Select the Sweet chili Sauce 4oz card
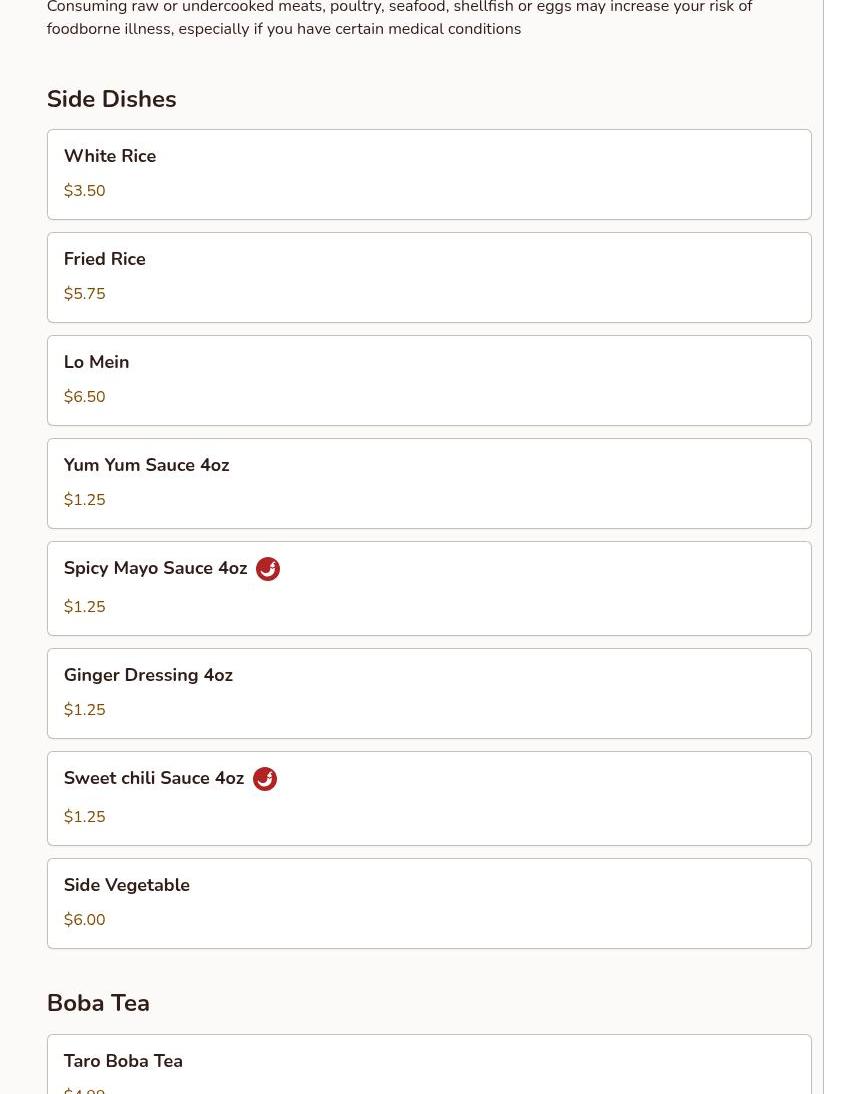 coord(429,799)
